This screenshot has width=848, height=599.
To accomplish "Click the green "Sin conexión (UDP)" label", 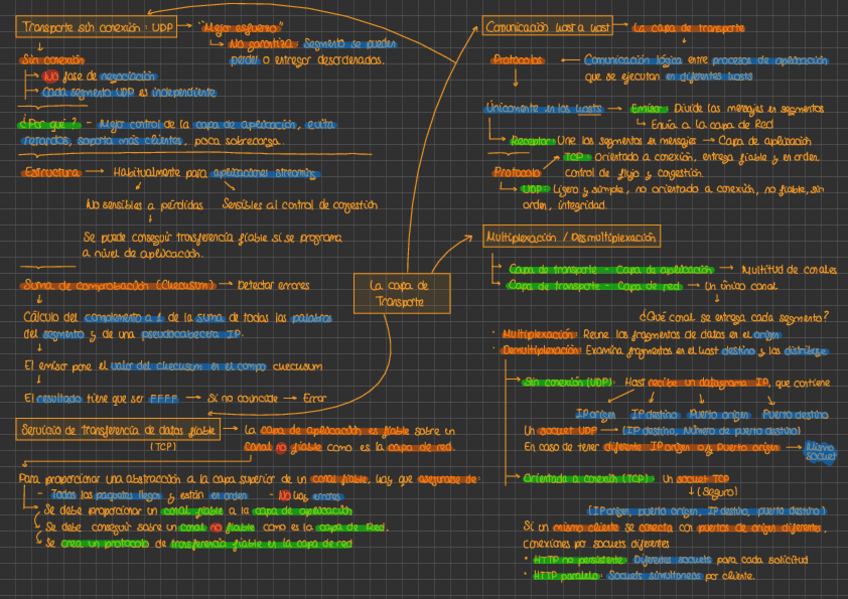I will [x=567, y=382].
